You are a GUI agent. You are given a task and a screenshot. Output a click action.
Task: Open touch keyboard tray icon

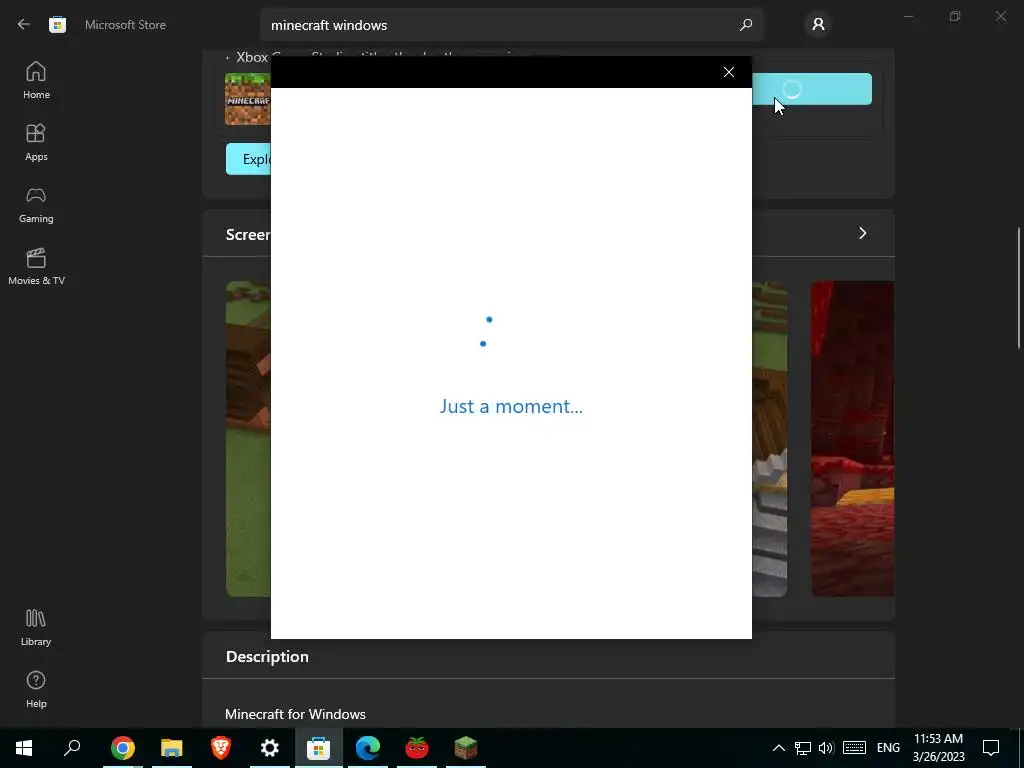coord(854,748)
